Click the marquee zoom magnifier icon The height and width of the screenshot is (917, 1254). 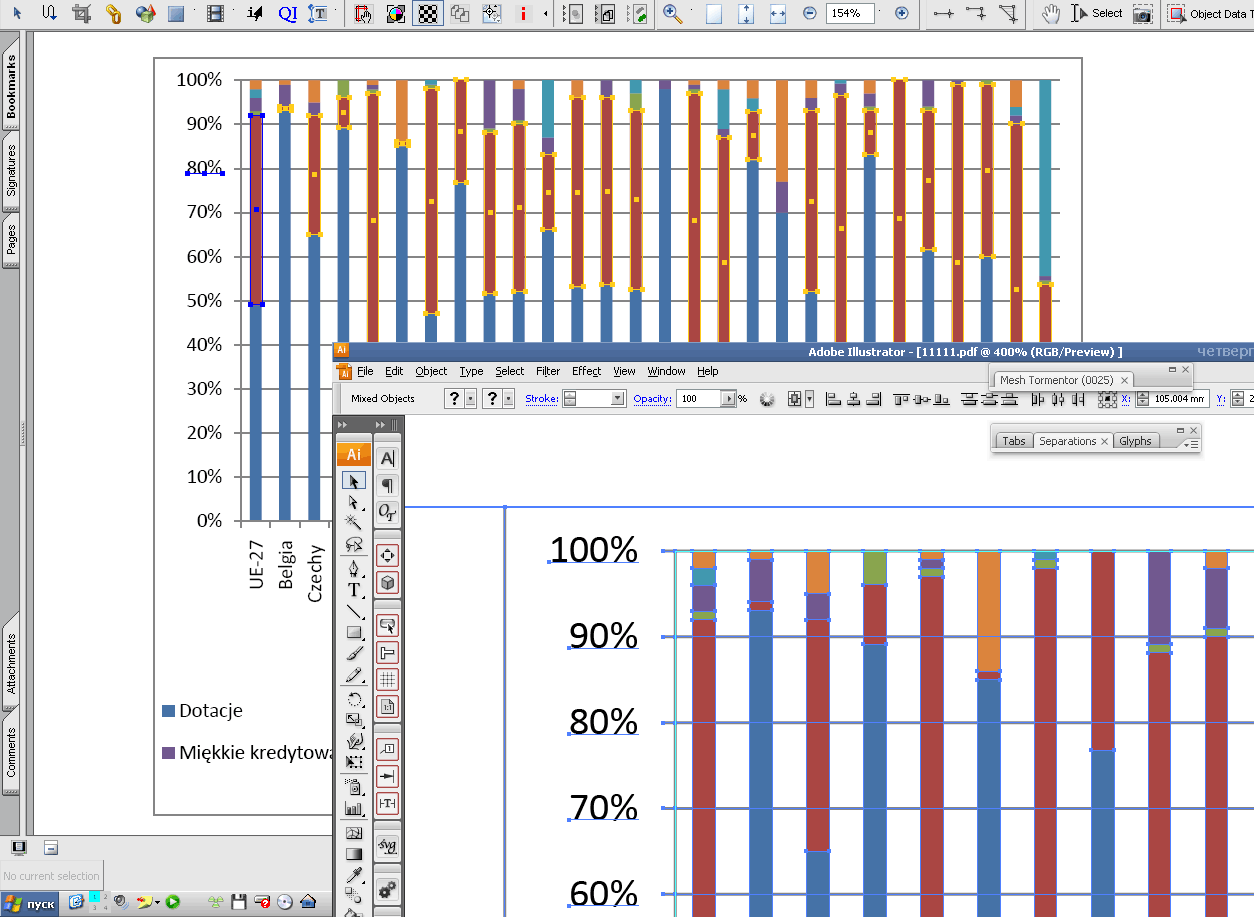(672, 13)
